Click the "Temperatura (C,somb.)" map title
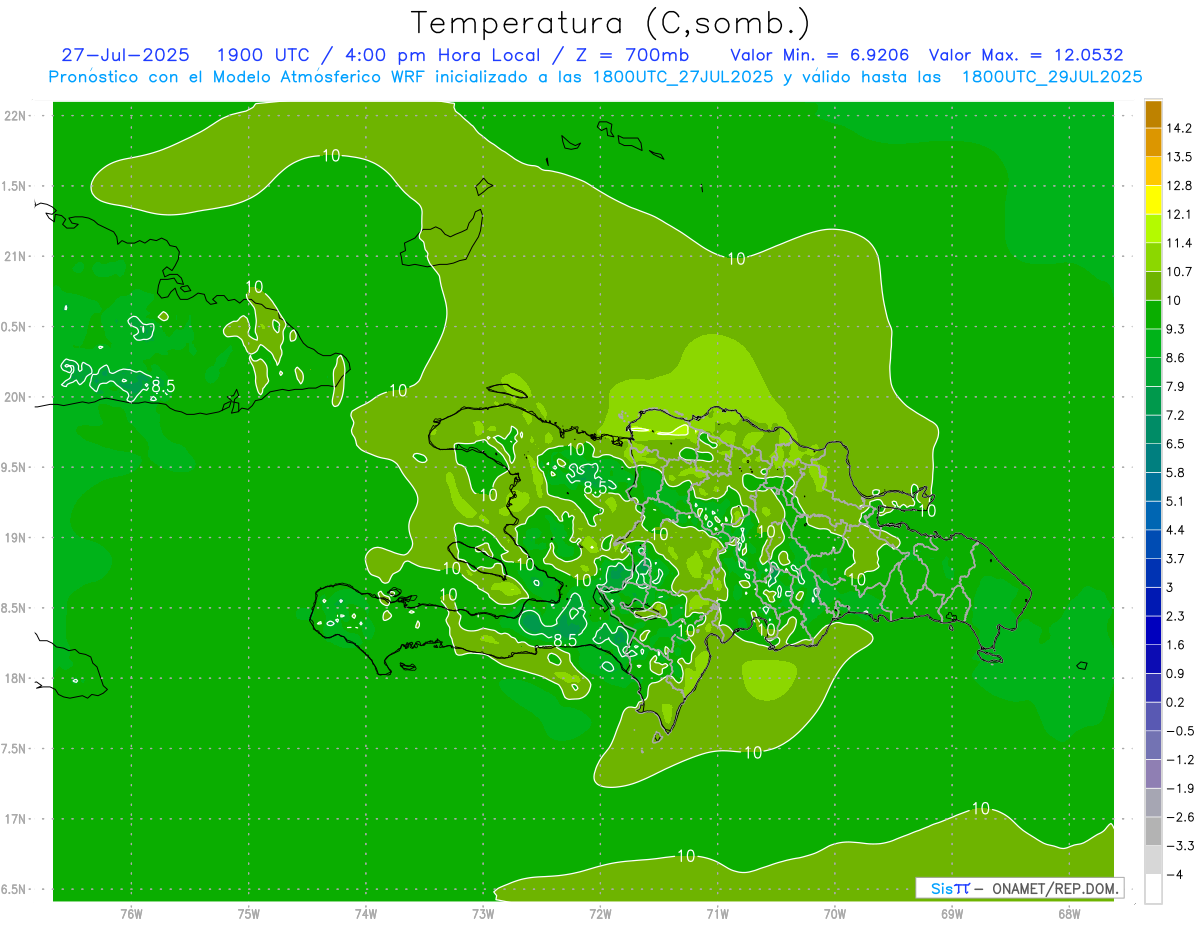Screen dimensions: 1200x927 610,23
